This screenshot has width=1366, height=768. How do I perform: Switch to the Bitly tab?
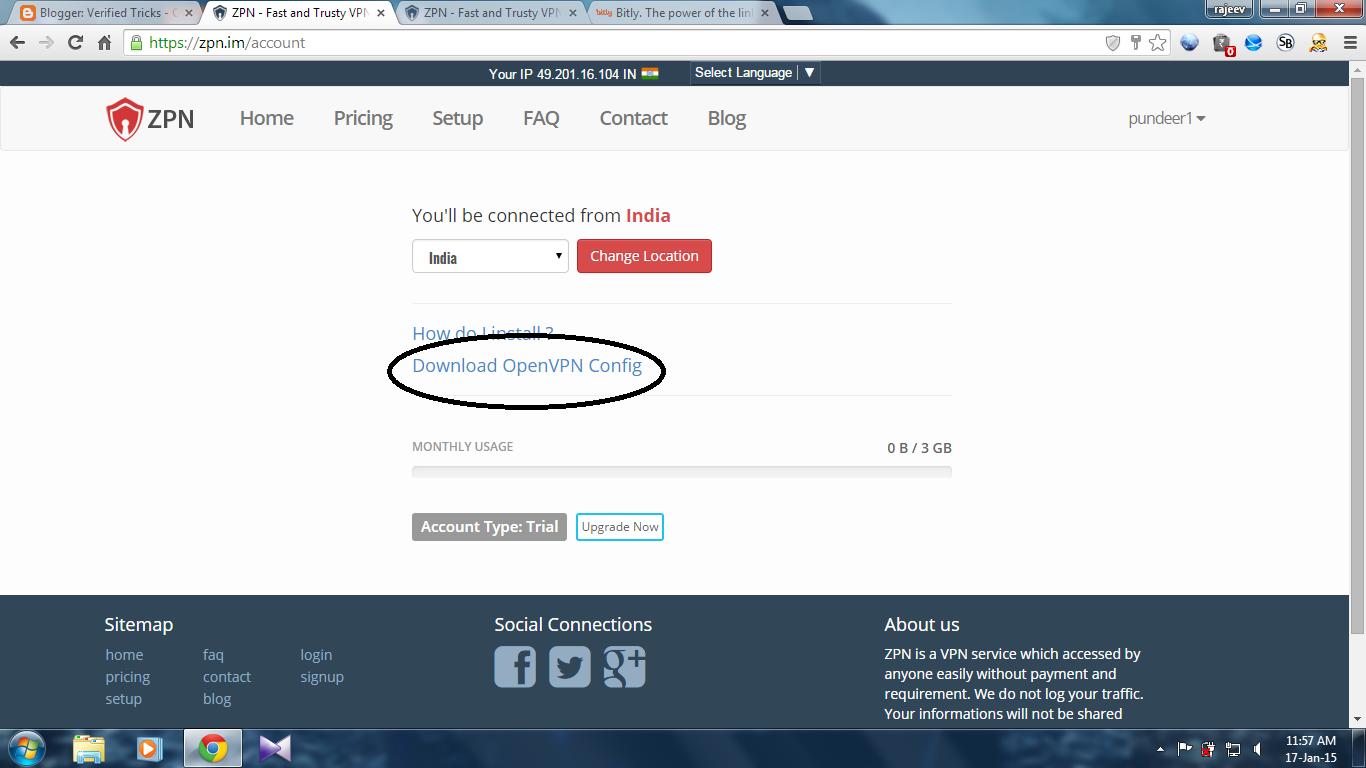point(682,13)
